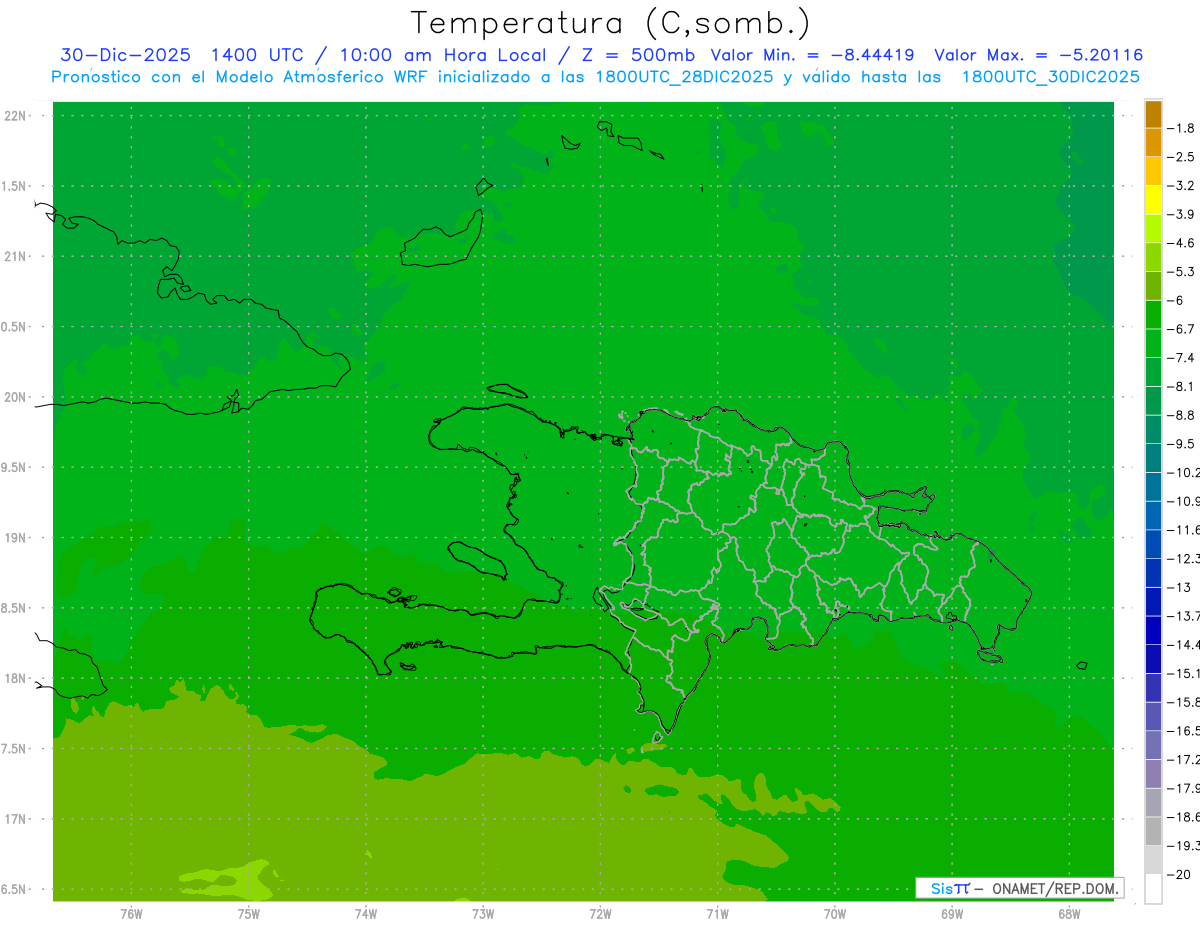Click the '-9.5' colorbar value

coord(1180,444)
